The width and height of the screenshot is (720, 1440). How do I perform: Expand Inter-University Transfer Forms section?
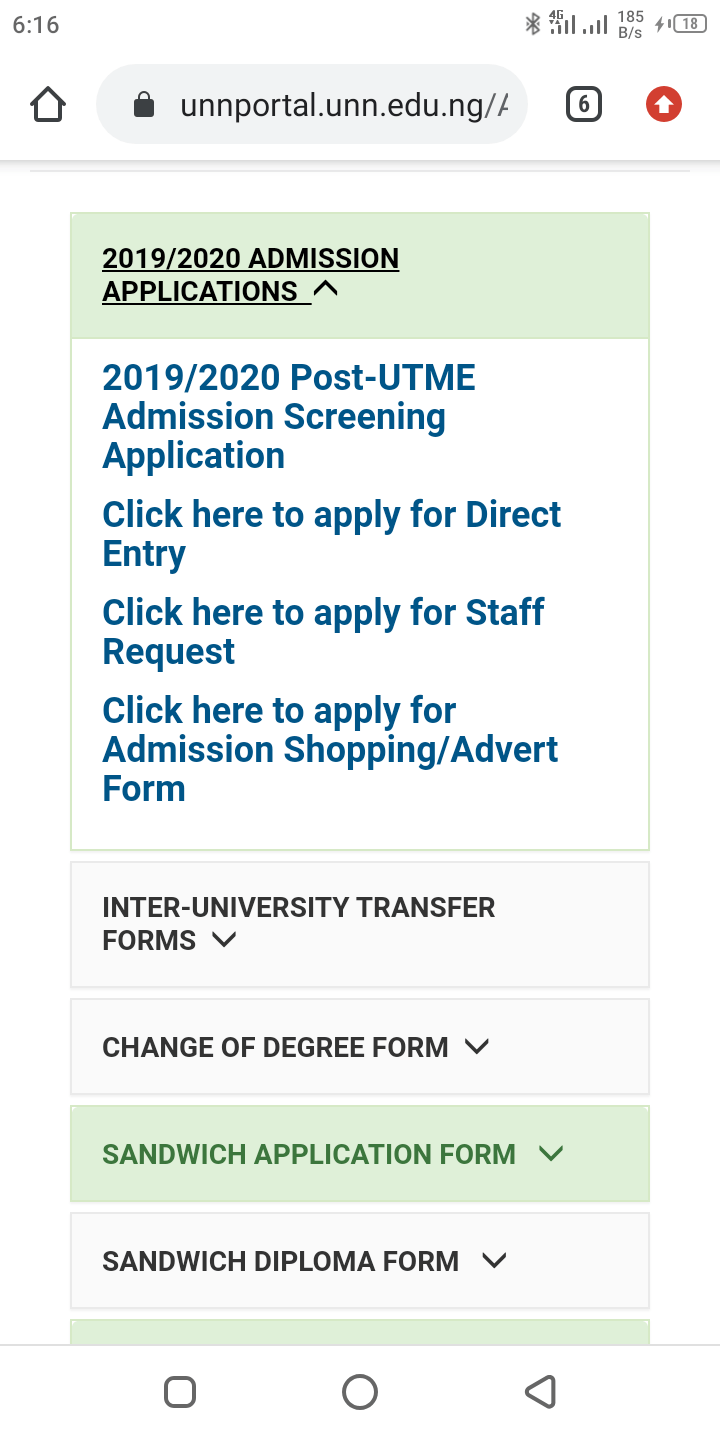point(360,924)
